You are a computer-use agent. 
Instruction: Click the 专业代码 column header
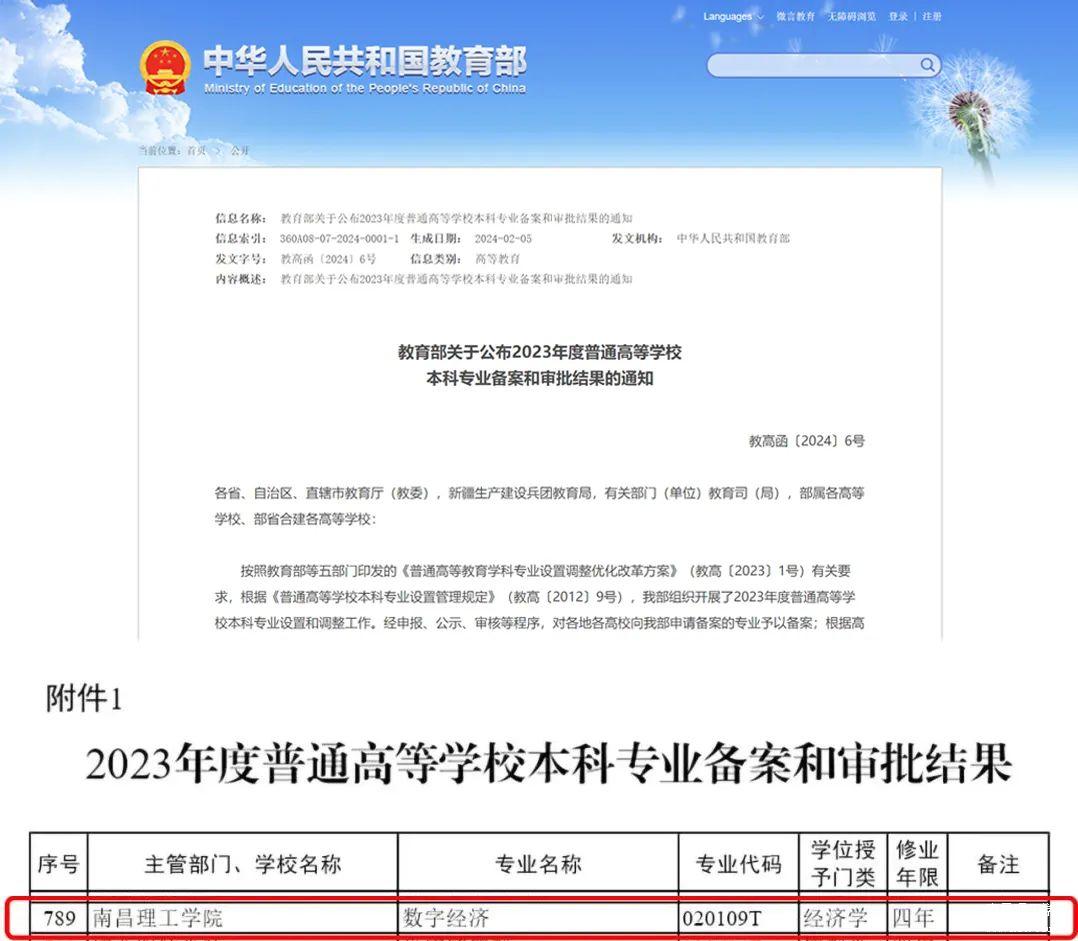tap(738, 863)
